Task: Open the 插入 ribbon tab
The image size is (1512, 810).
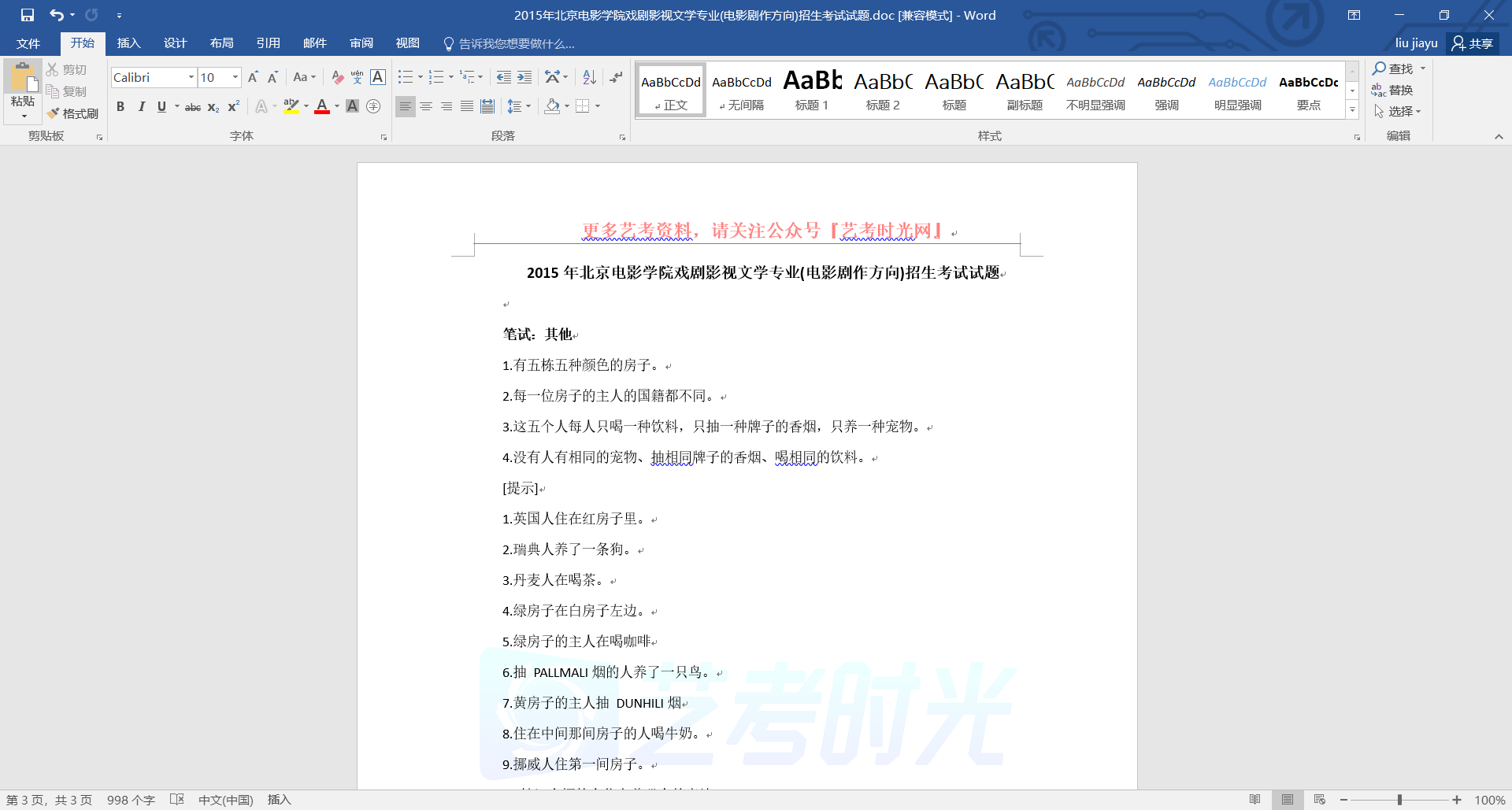Action: pyautogui.click(x=128, y=43)
